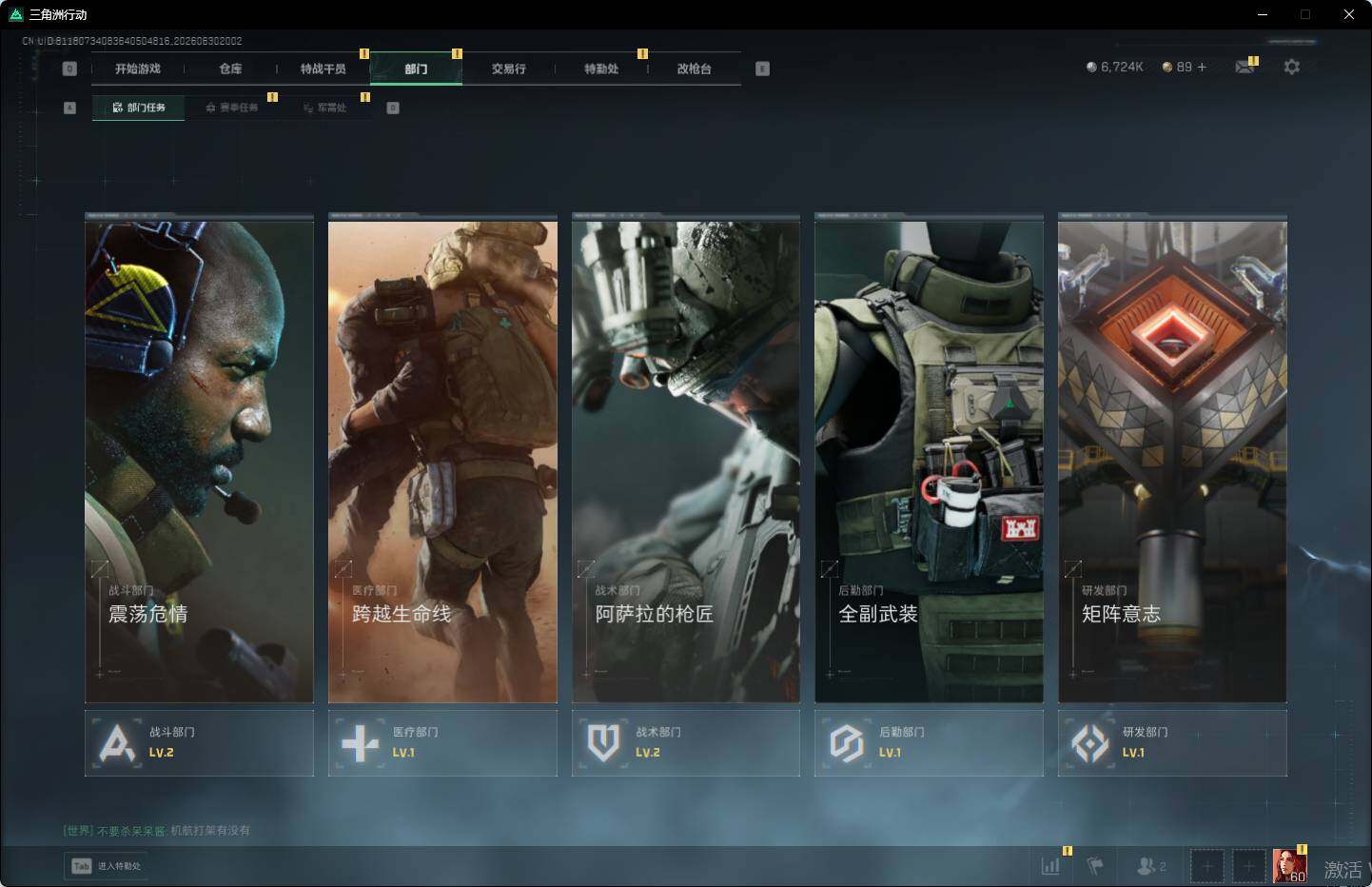Add more gold currency with plus icon

1202,67
